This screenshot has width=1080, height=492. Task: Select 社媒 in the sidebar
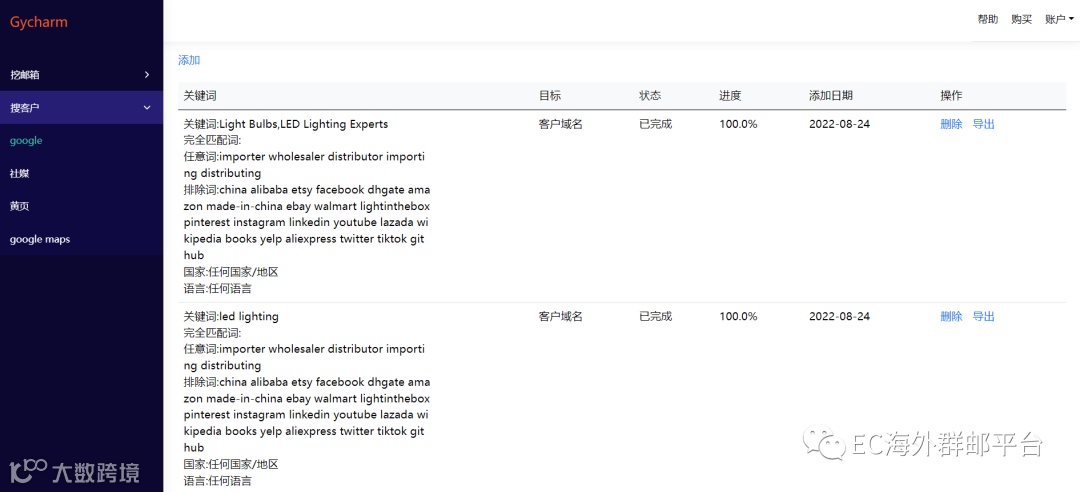pyautogui.click(x=20, y=174)
